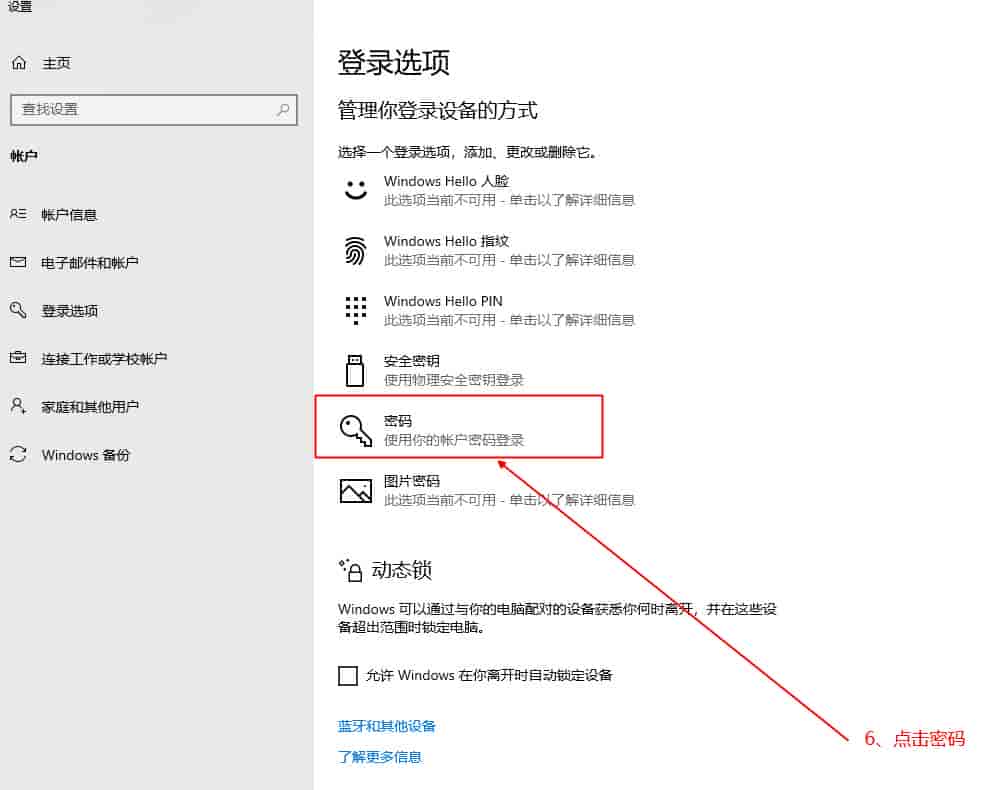Click 使用物理安全密钥登录 description text
Viewport: 989px width, 790px height.
(x=454, y=380)
